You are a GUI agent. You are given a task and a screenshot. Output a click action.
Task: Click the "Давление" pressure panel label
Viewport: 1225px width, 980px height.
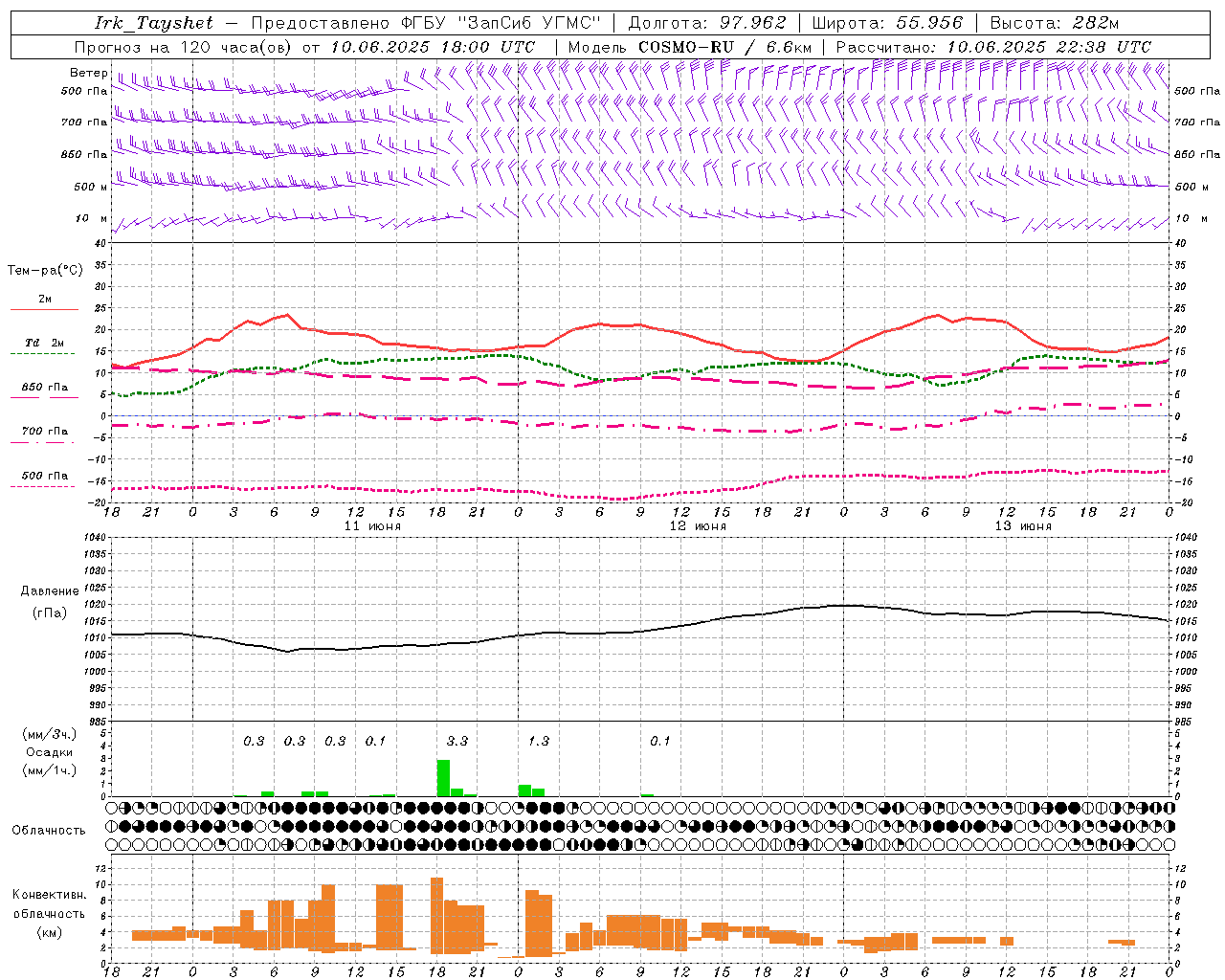click(x=50, y=591)
